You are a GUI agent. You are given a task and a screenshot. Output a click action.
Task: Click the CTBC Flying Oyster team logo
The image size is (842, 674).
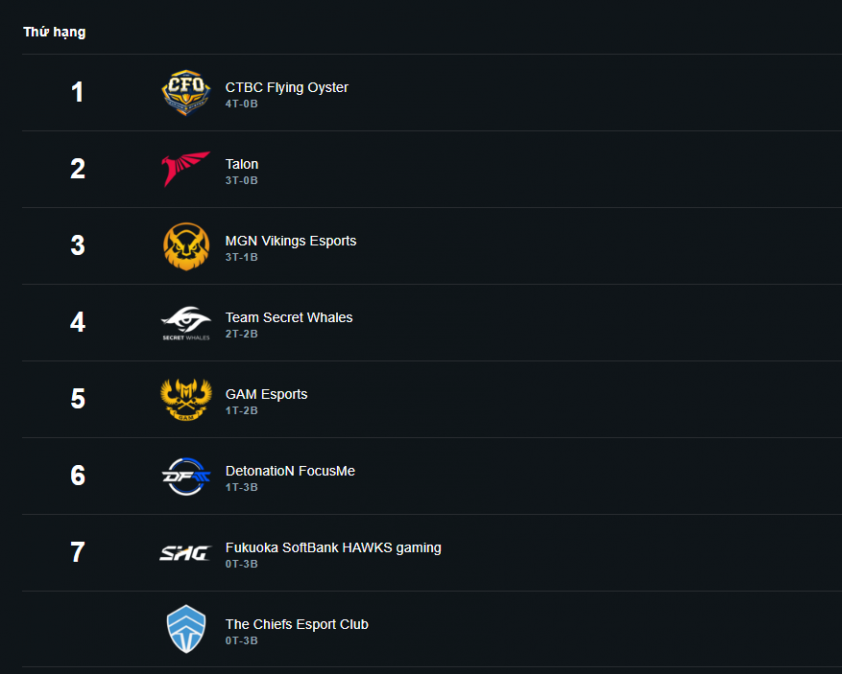click(186, 93)
